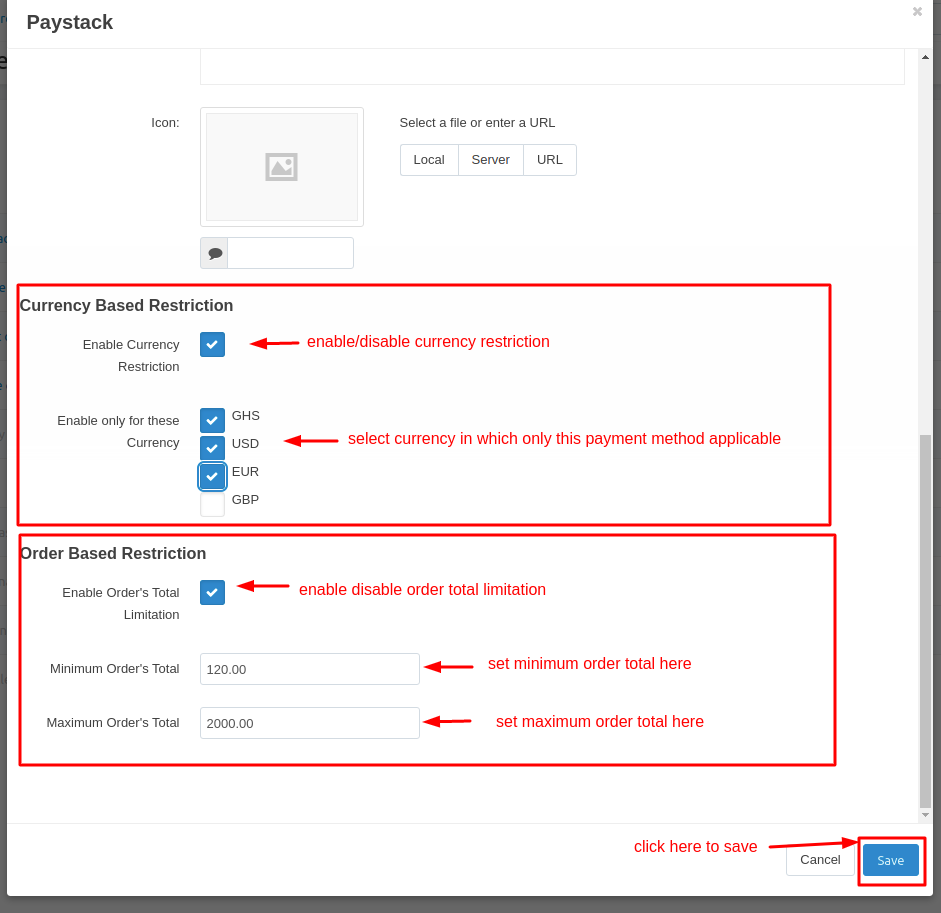Select the Server file source tab
The height and width of the screenshot is (913, 941).
tap(490, 160)
